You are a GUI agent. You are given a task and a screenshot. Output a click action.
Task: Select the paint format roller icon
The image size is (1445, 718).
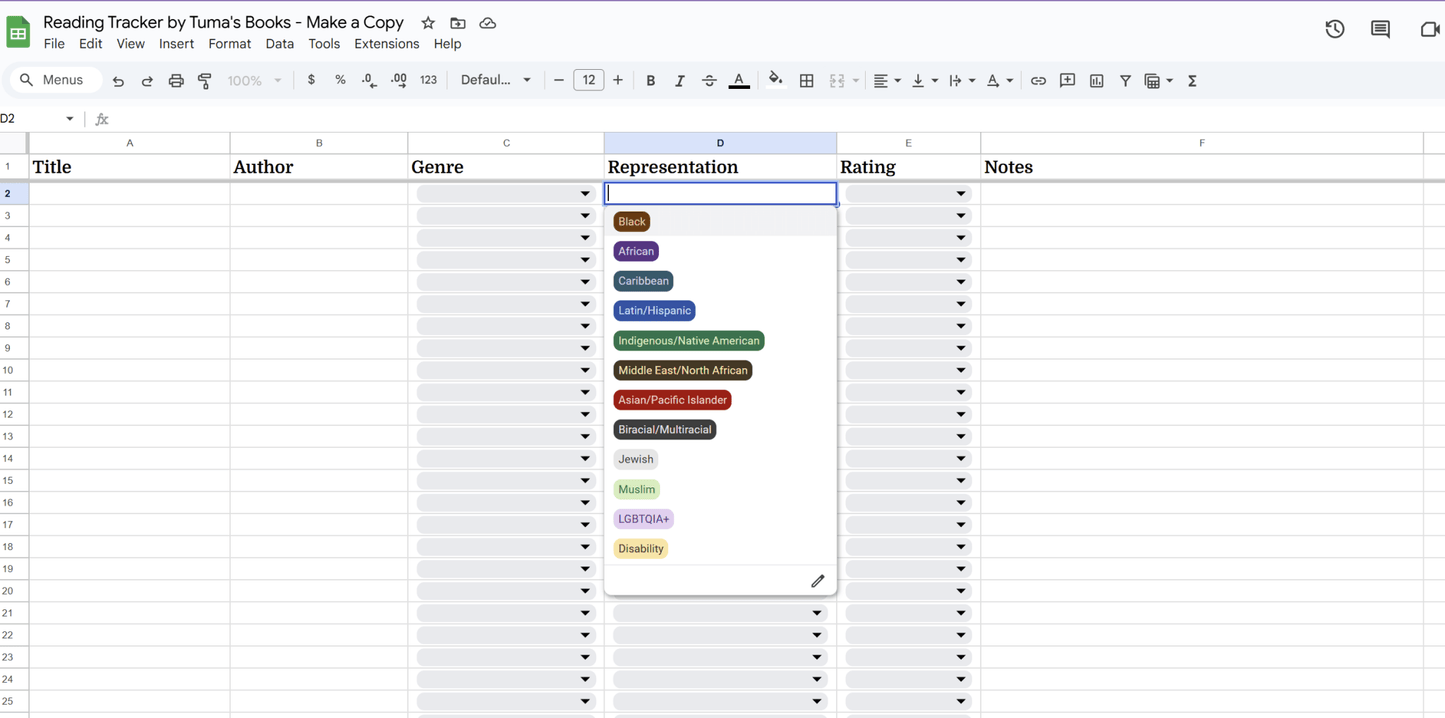[x=205, y=81]
